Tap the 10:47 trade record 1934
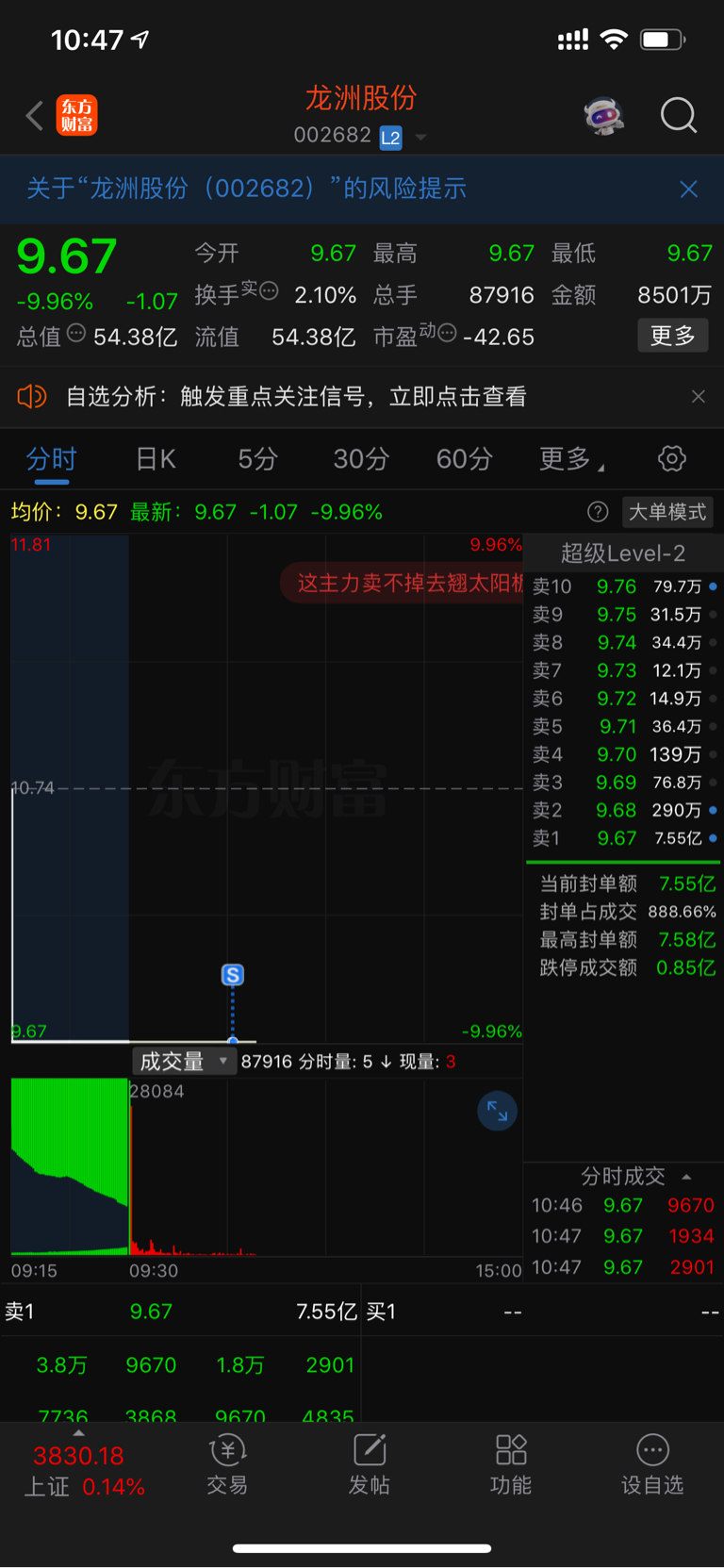This screenshot has width=724, height=1568. click(x=622, y=1236)
